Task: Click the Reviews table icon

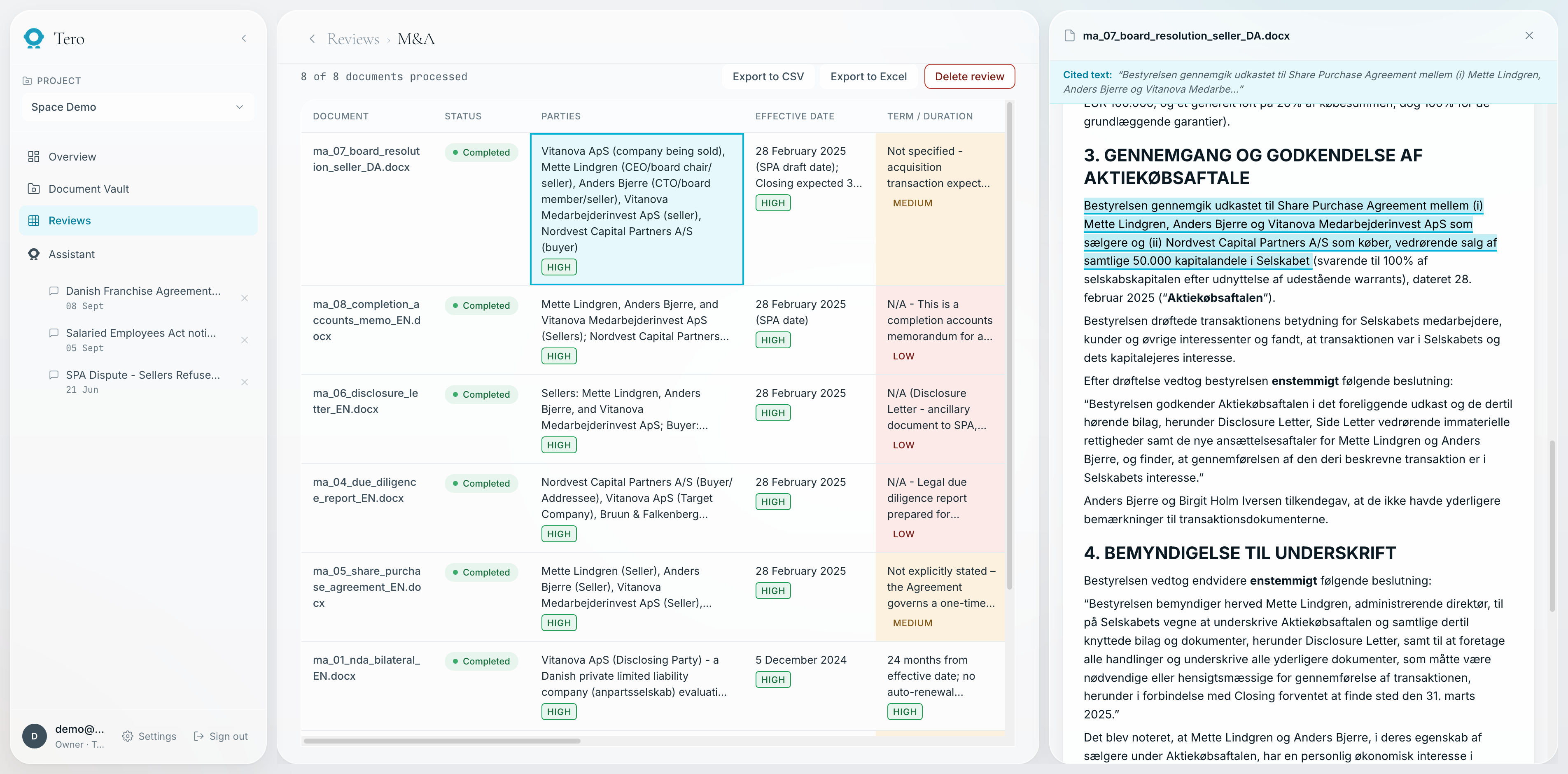Action: pyautogui.click(x=33, y=220)
